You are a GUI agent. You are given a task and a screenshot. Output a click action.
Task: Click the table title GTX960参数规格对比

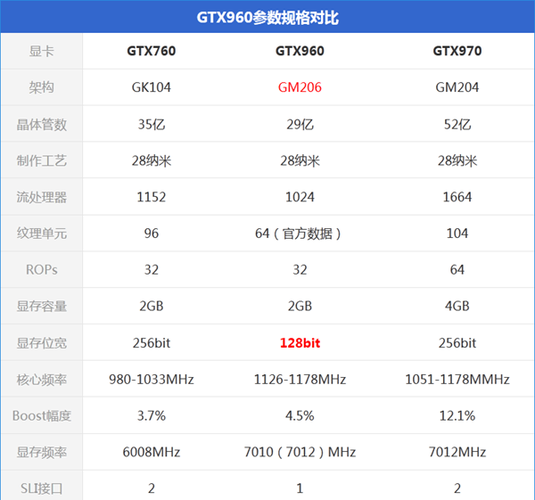click(268, 17)
